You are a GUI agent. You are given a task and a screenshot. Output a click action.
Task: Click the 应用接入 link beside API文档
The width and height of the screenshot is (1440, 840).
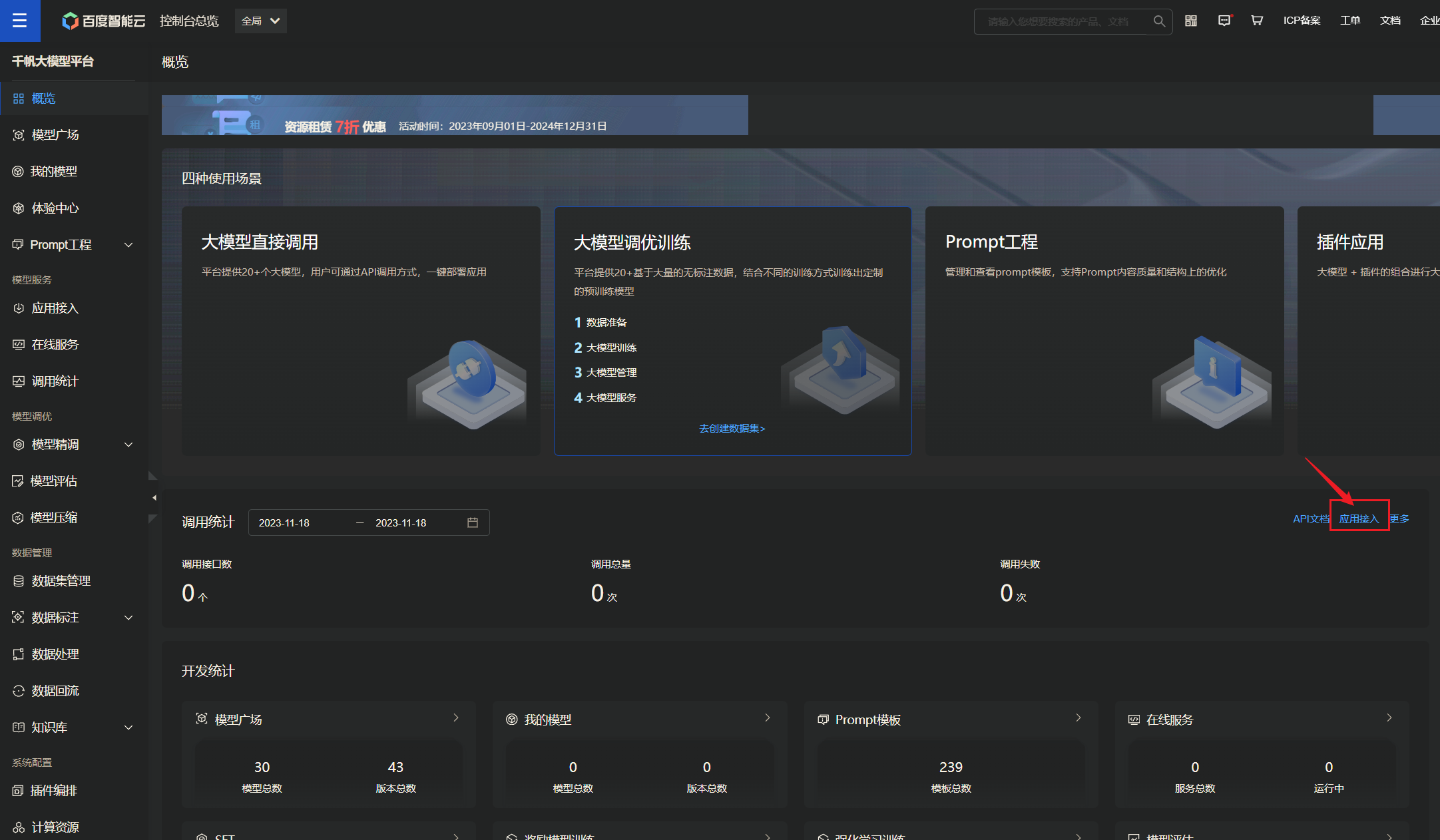tap(1359, 519)
